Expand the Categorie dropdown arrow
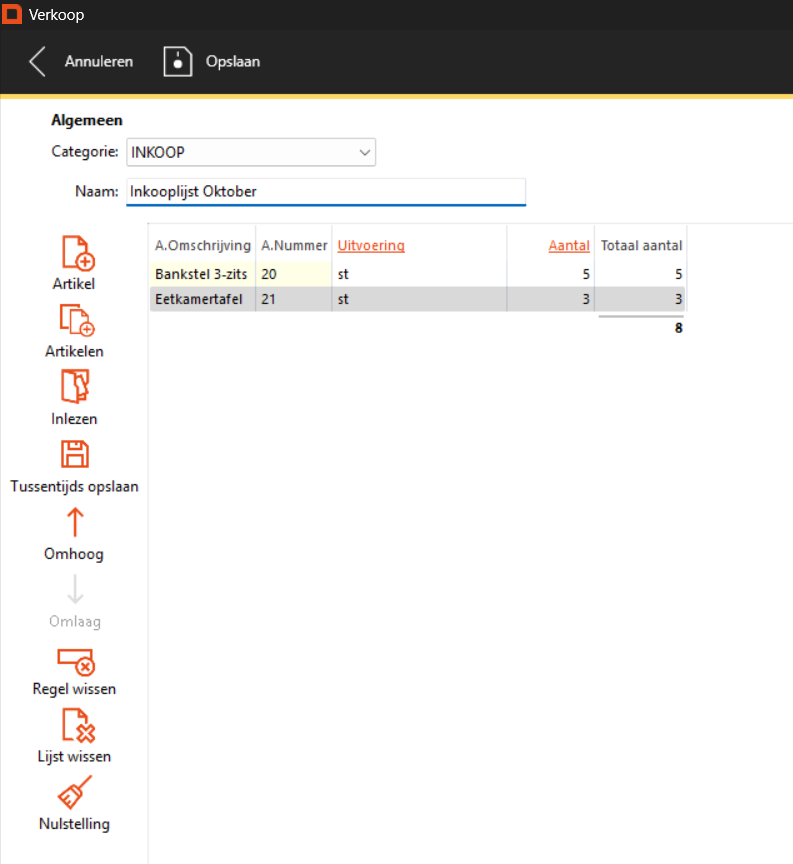Screen dimensions: 793x864 click(364, 152)
